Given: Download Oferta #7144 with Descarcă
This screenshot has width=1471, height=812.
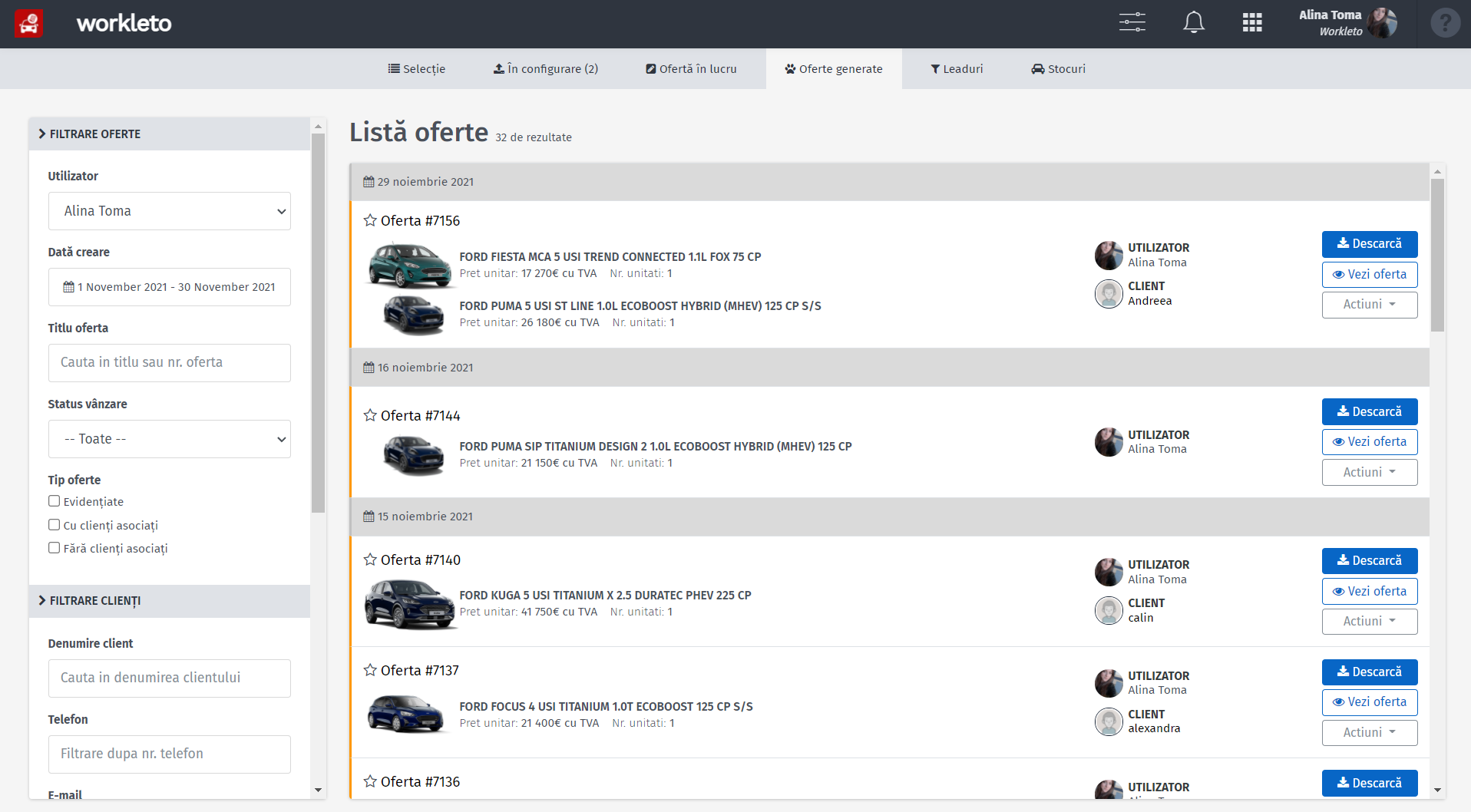Looking at the screenshot, I should (x=1370, y=412).
